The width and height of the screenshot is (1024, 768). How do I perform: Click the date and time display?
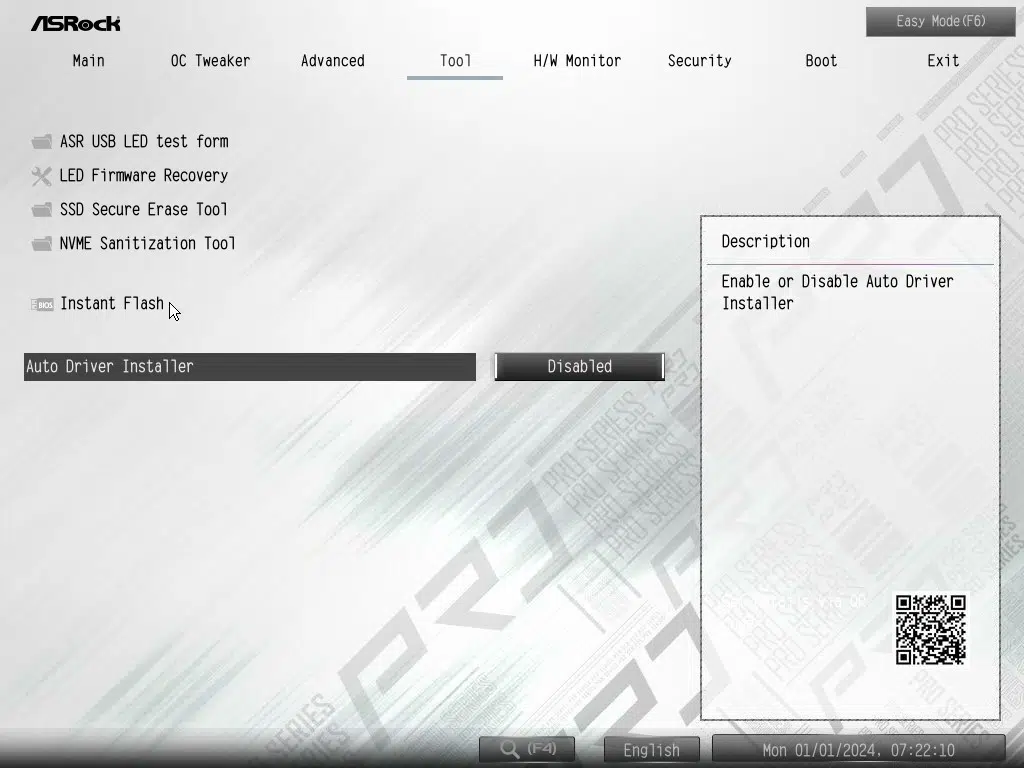point(858,750)
